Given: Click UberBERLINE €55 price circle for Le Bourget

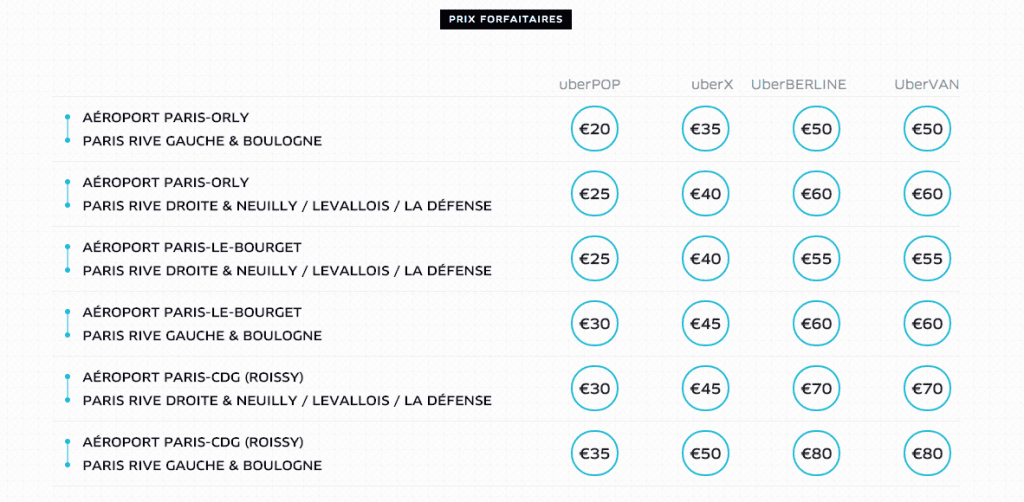Looking at the screenshot, I should [x=817, y=259].
